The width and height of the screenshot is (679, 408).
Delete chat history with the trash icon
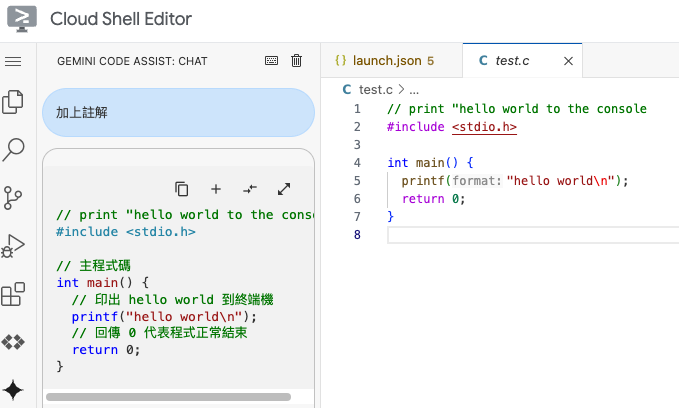tap(296, 61)
